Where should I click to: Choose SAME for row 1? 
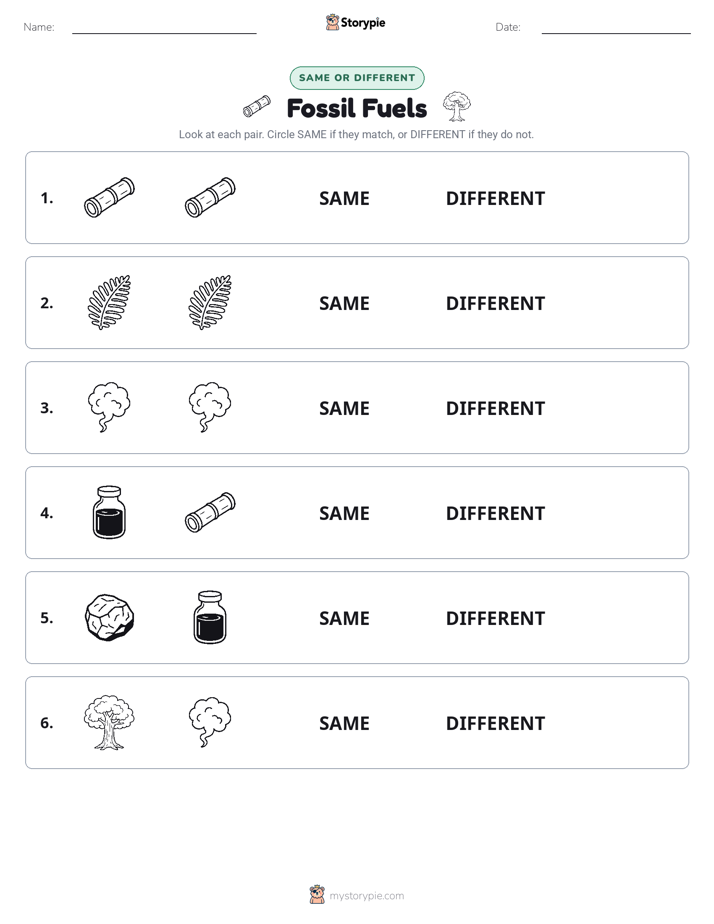(x=344, y=198)
